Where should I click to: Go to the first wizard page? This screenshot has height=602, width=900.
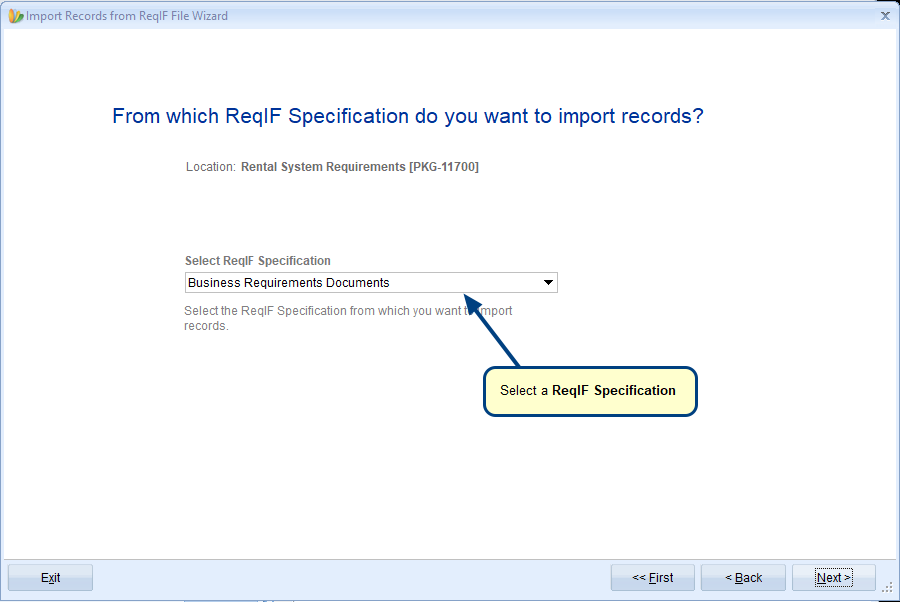653,577
